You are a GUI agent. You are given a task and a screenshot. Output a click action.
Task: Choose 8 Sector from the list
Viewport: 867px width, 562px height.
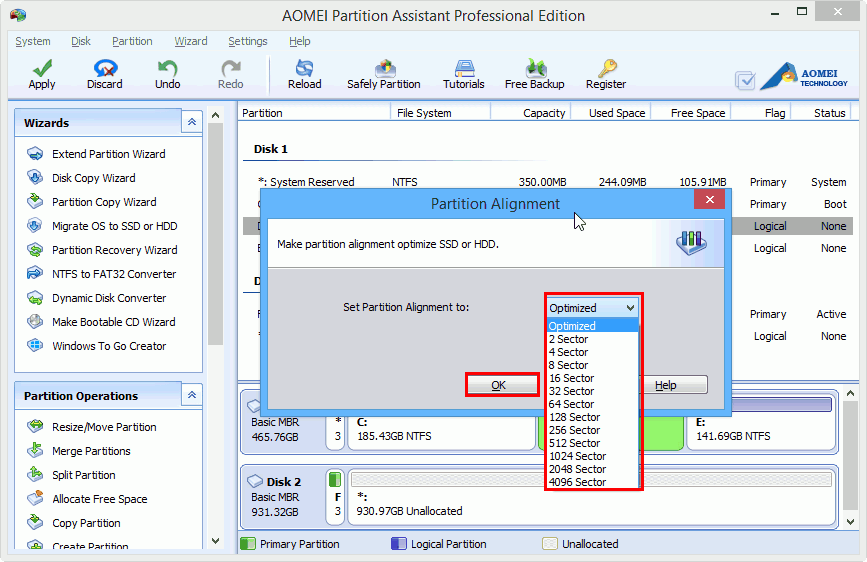point(592,365)
